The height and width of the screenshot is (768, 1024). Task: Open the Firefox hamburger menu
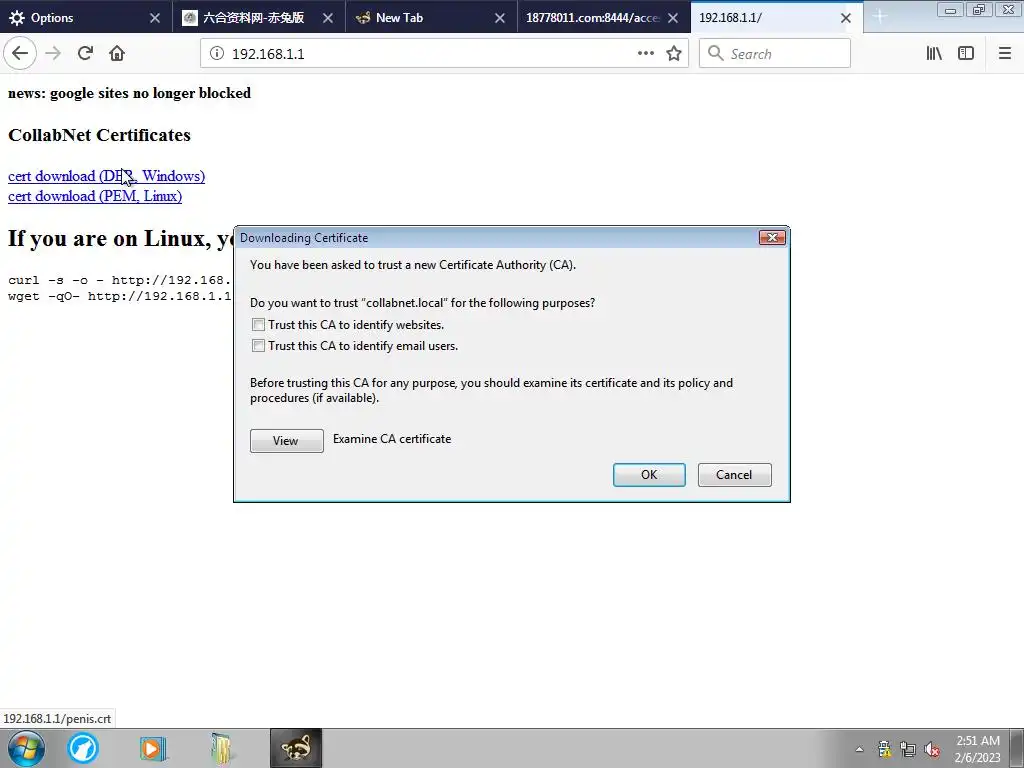(x=1005, y=54)
